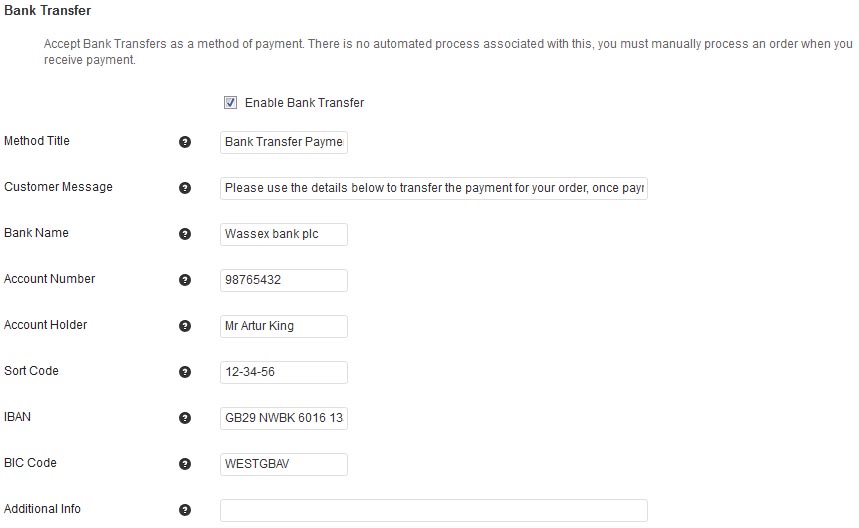
Task: Click the Bank Name input field
Action: click(x=284, y=234)
